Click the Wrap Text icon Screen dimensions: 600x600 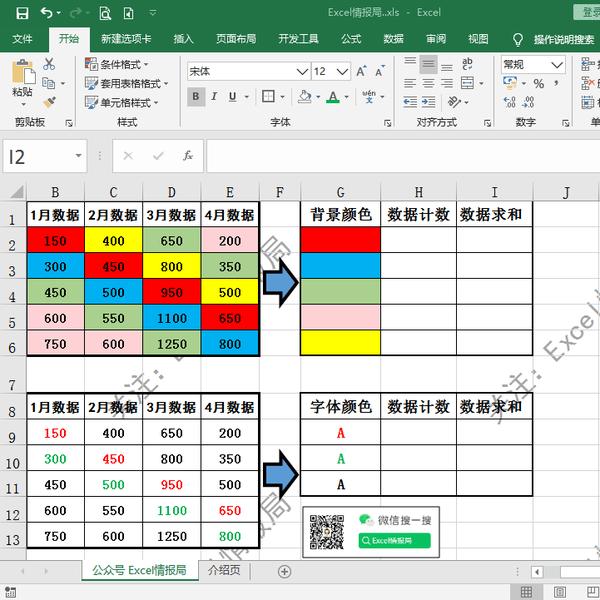click(467, 64)
